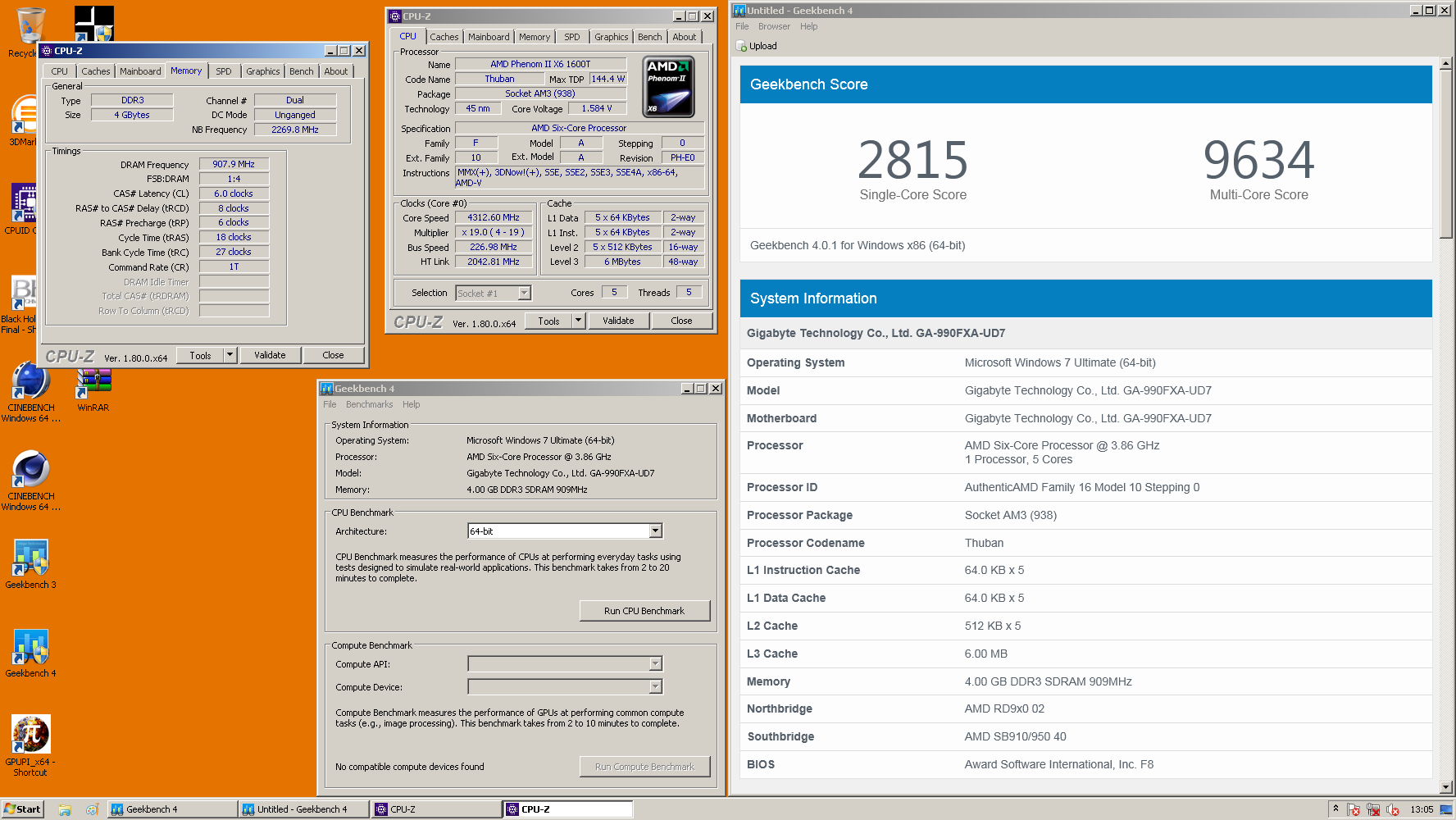Open Help menu in Geekbench 4 dialog
The height and width of the screenshot is (820, 1456).
[x=411, y=405]
